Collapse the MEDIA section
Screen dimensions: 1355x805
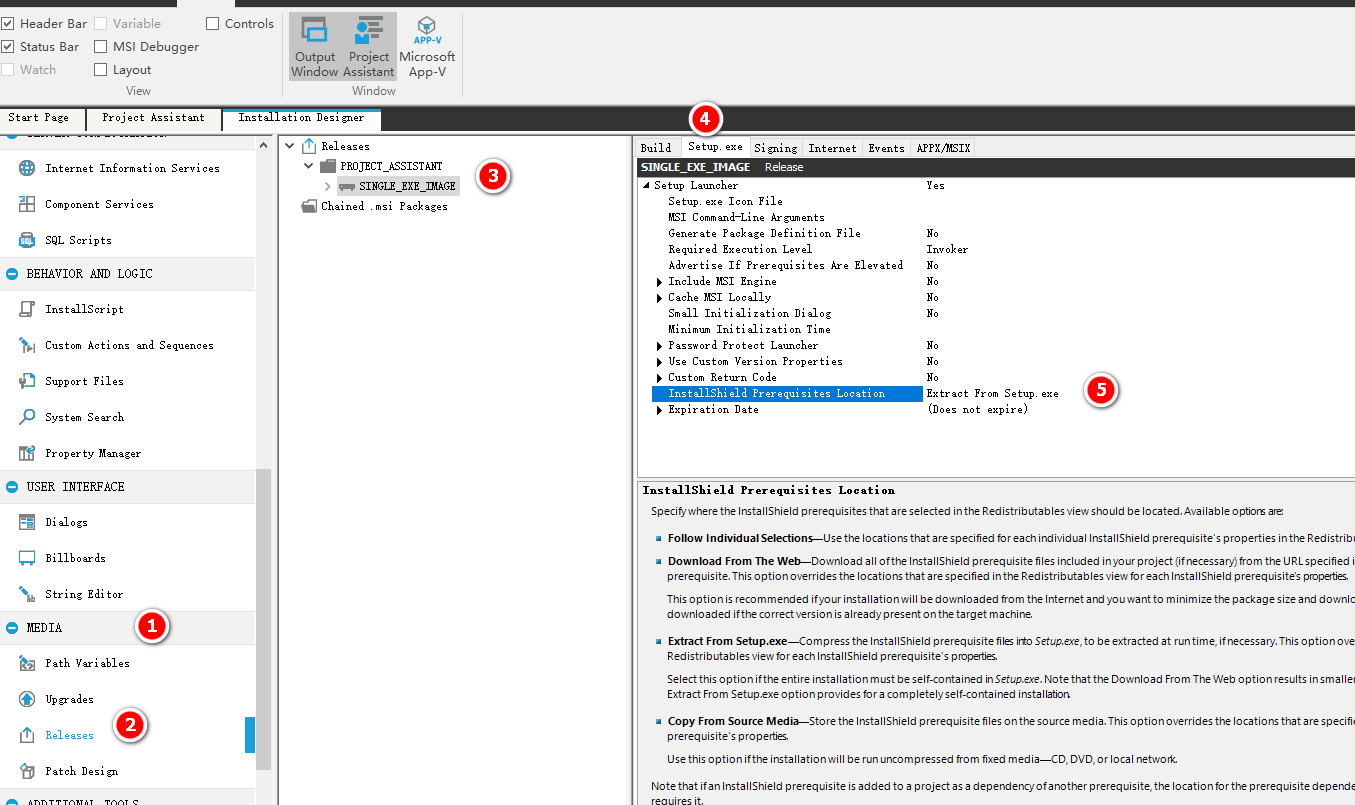pos(13,627)
